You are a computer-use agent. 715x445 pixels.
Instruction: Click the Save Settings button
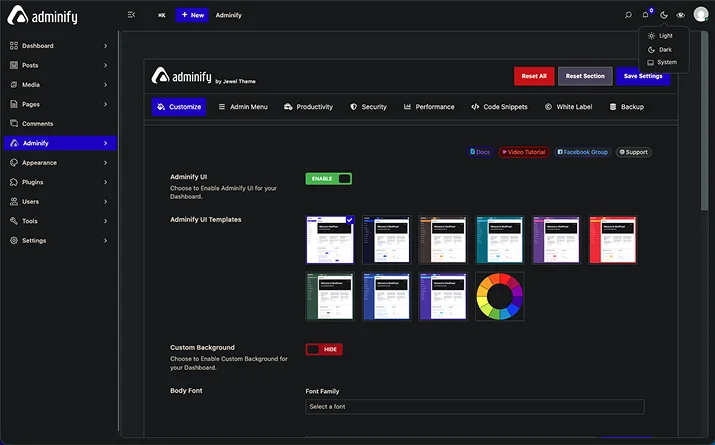pyautogui.click(x=643, y=76)
